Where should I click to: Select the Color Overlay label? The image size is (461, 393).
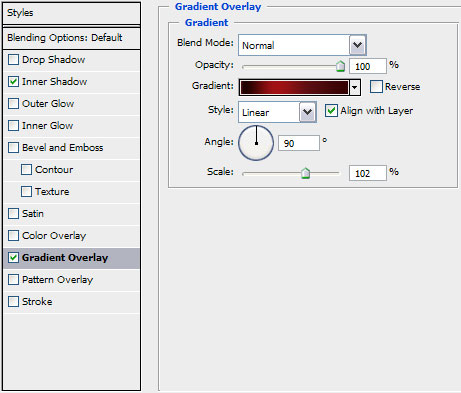54,236
